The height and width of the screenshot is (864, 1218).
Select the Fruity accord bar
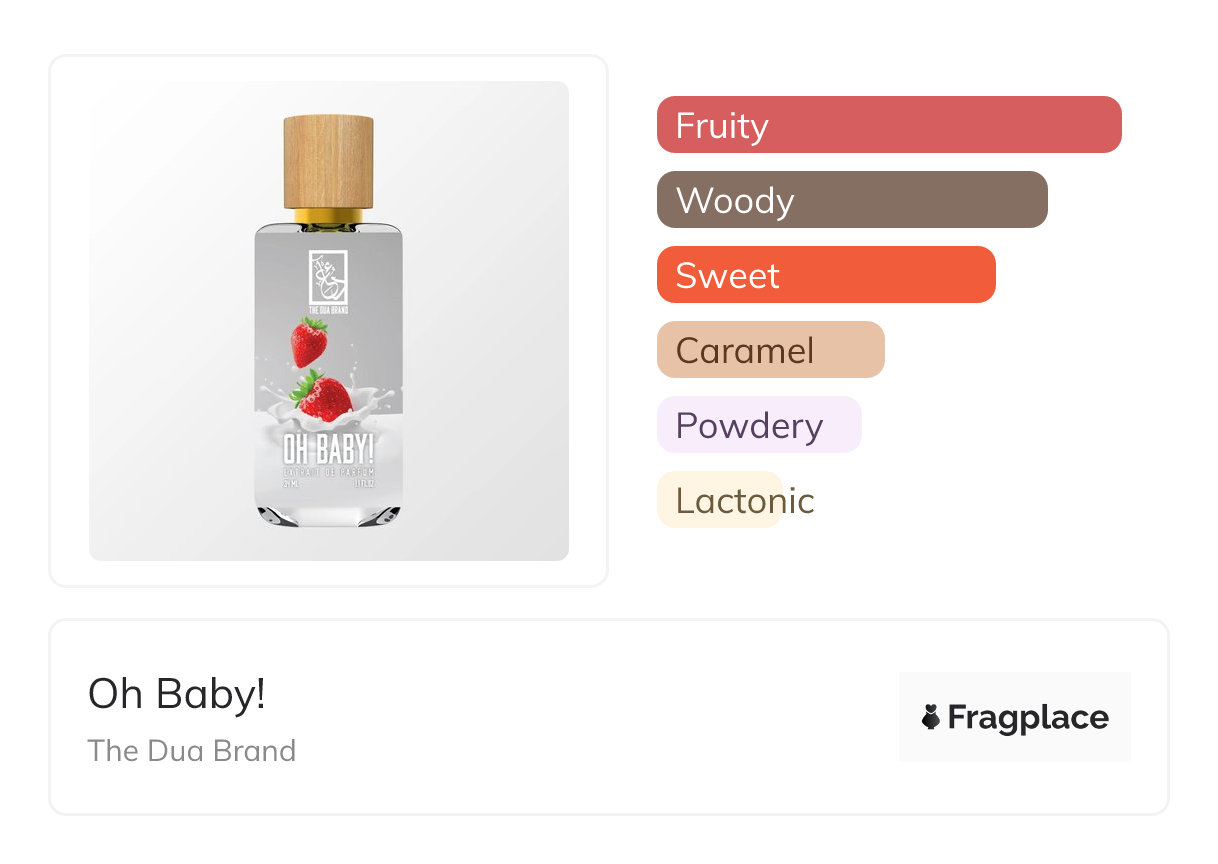coord(888,125)
